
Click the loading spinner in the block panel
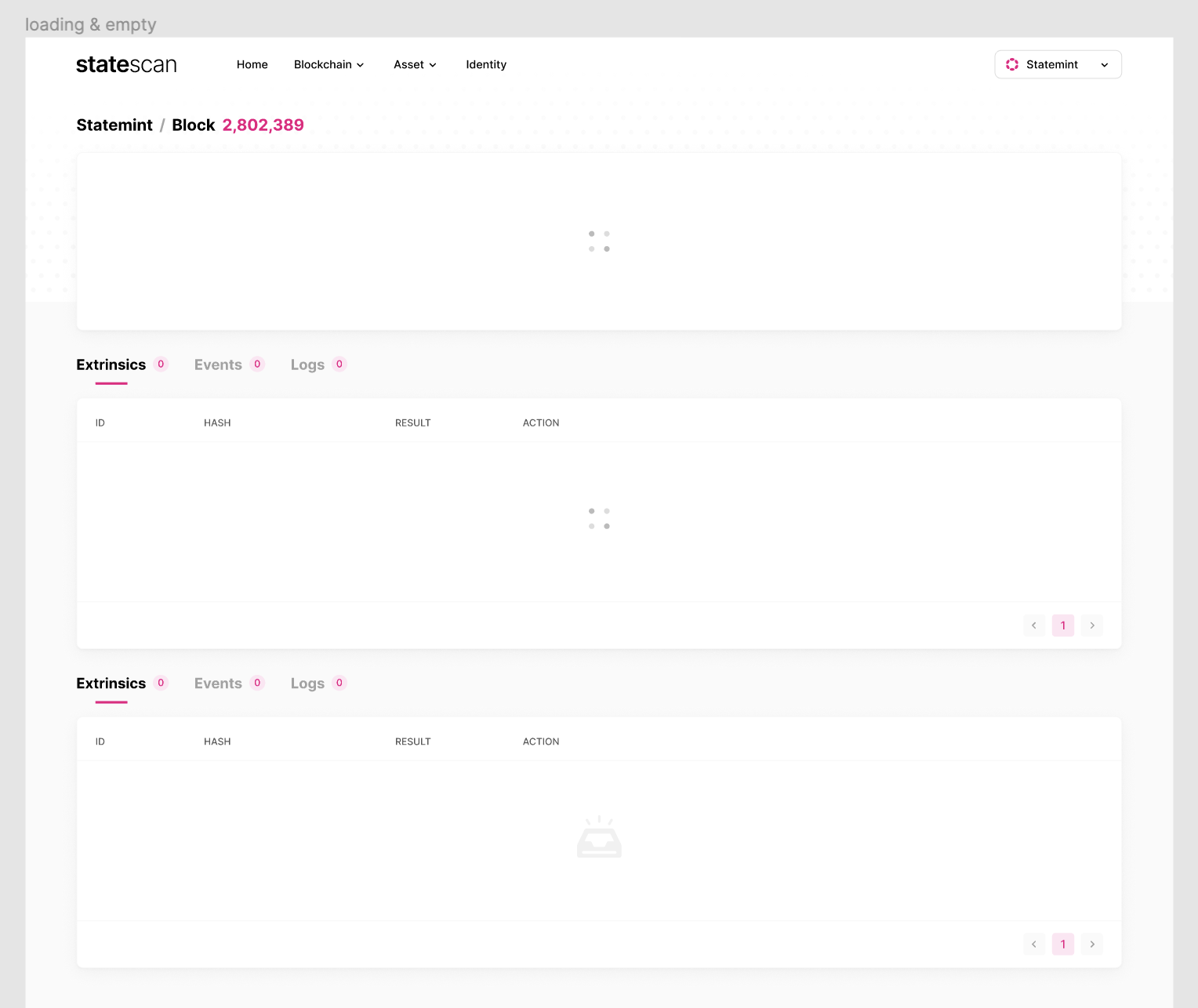(599, 241)
